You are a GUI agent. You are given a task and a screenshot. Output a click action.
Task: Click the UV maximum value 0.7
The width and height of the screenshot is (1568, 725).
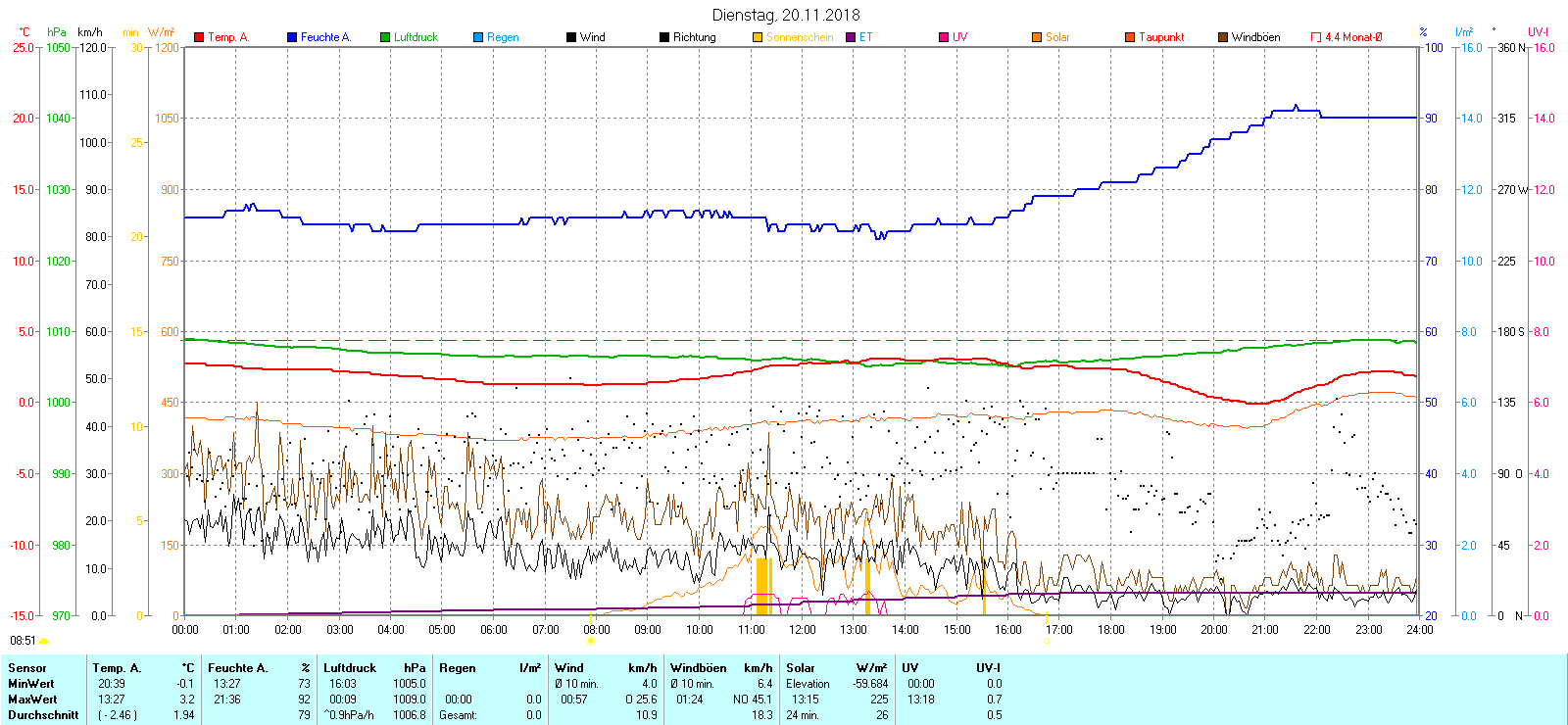995,700
